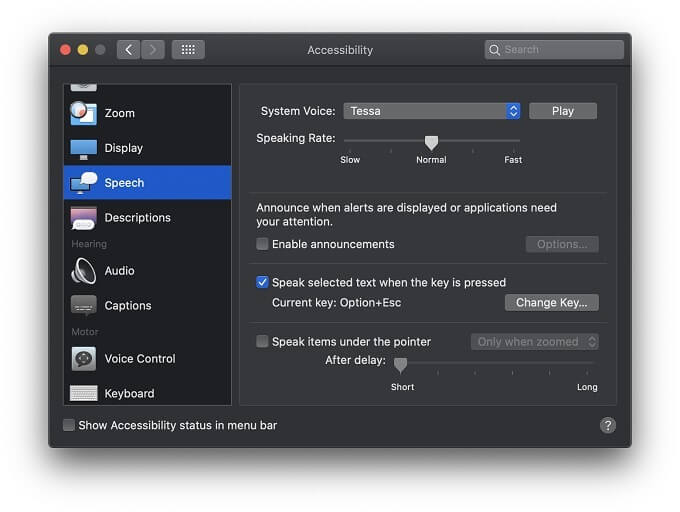Uncheck Speak selected text when key pressed
This screenshot has width=680, height=512.
[x=263, y=283]
